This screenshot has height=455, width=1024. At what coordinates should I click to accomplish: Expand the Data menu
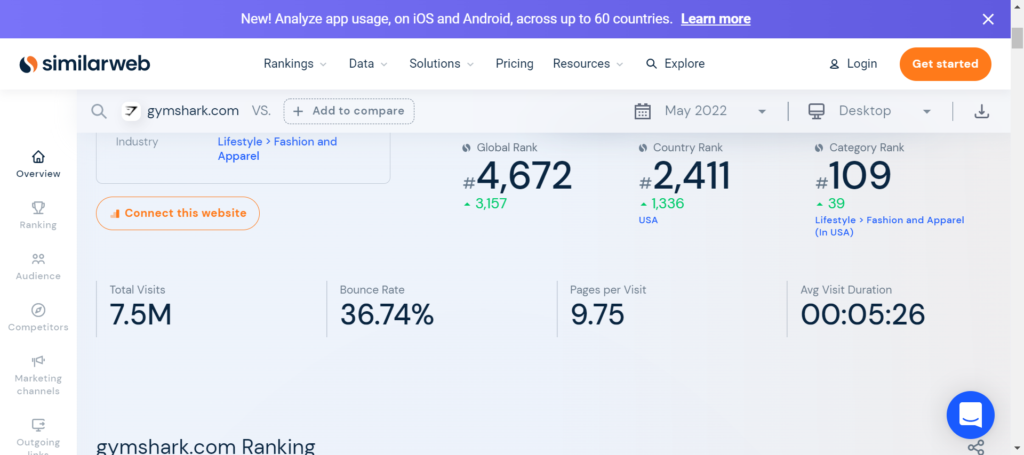(368, 64)
